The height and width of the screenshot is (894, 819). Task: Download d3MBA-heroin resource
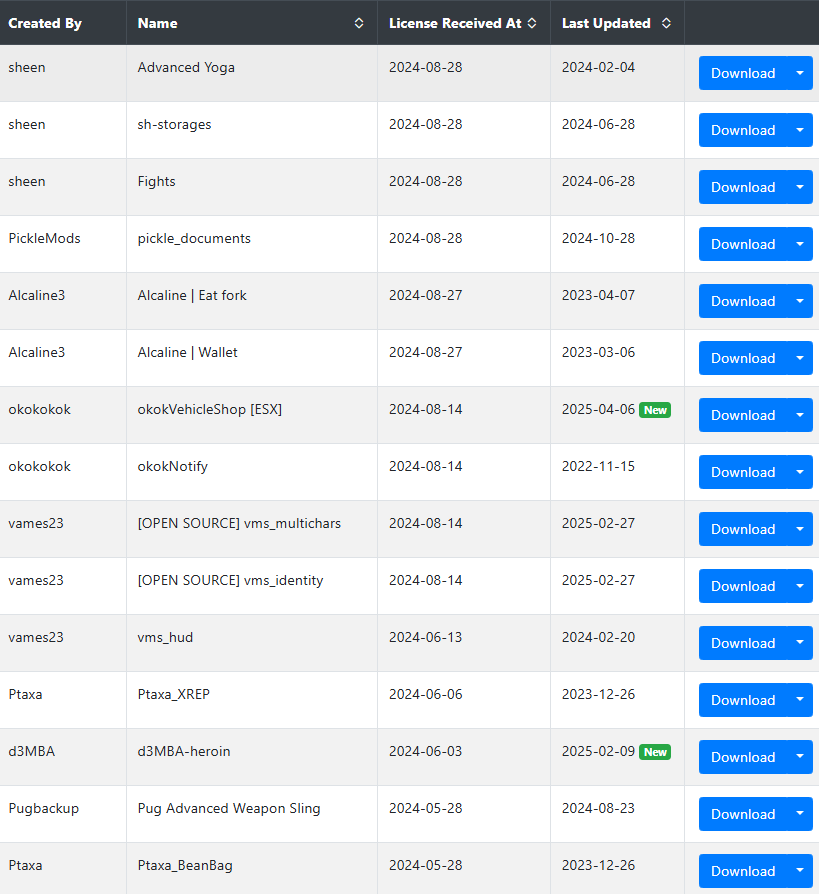pyautogui.click(x=743, y=757)
